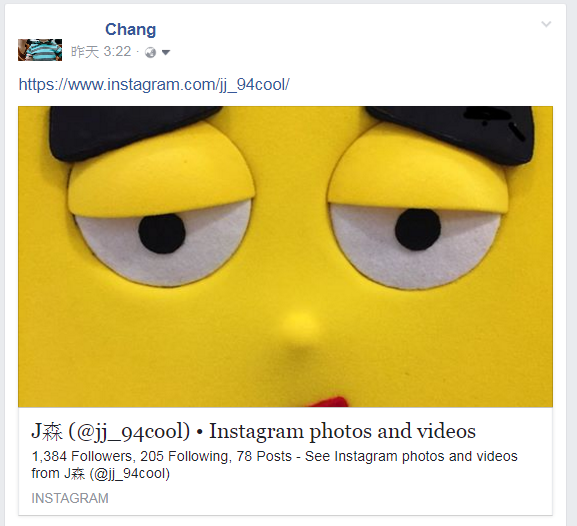This screenshot has height=526, width=577.
Task: Click the poster's striped-shirt avatar
Action: pos(40,50)
